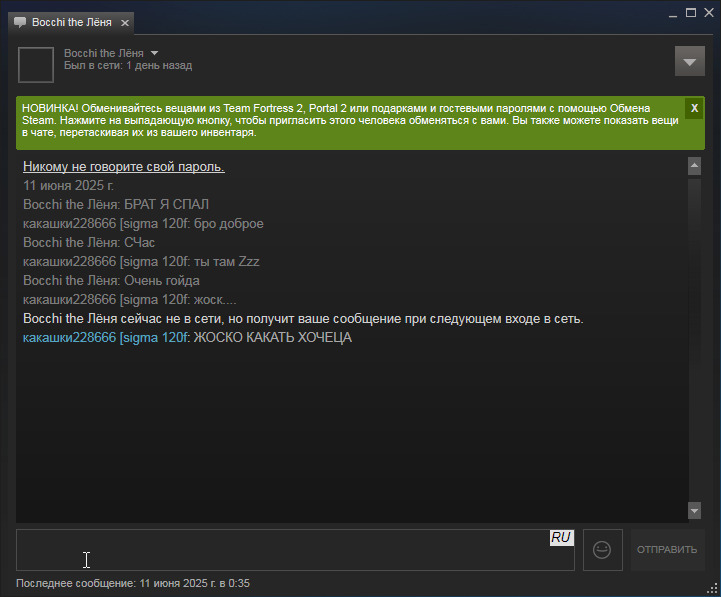
Task: Dismiss the green Steam trading notice
Action: click(x=694, y=108)
